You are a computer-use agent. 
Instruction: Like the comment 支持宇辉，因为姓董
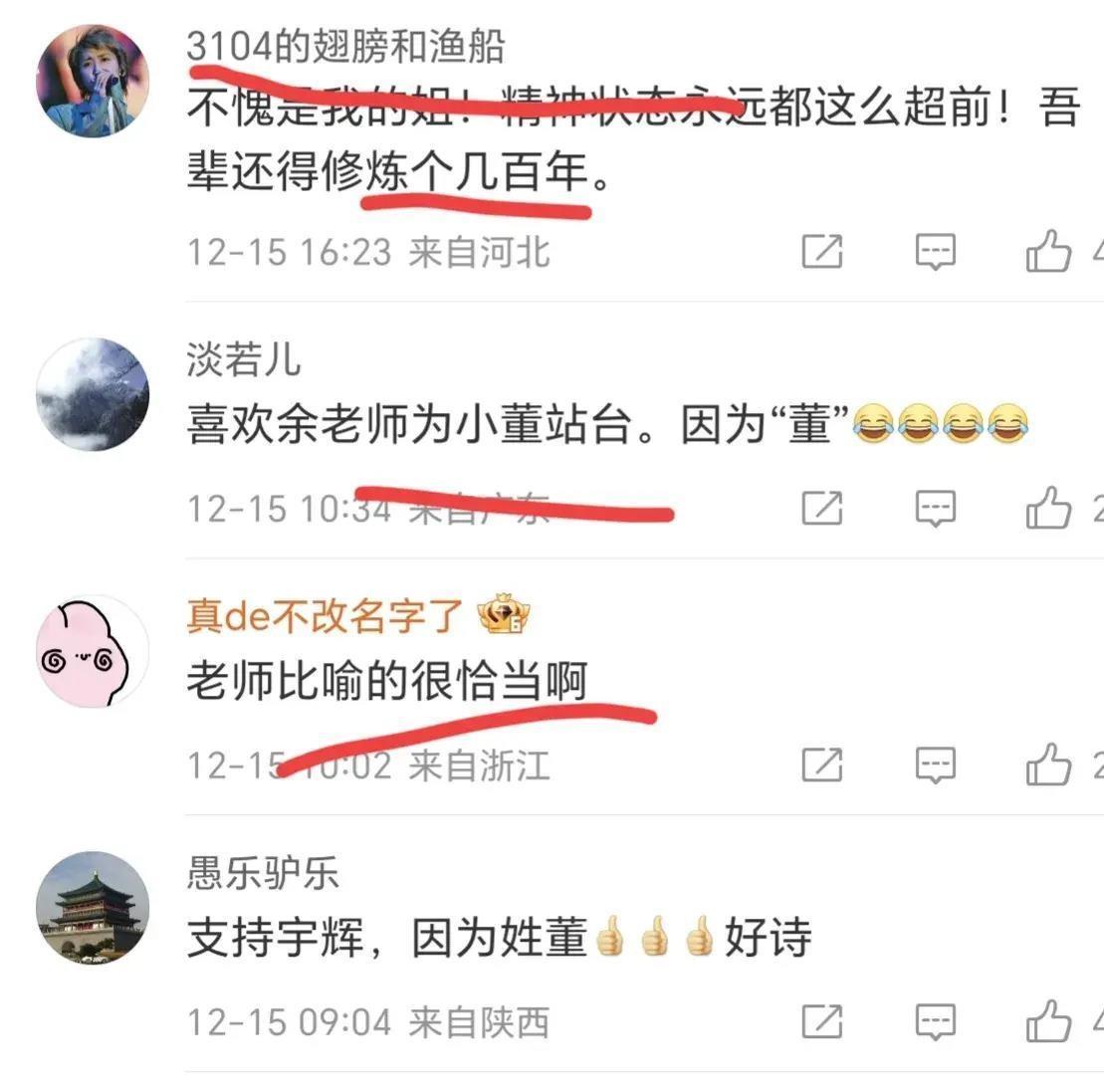pyautogui.click(x=1048, y=1021)
